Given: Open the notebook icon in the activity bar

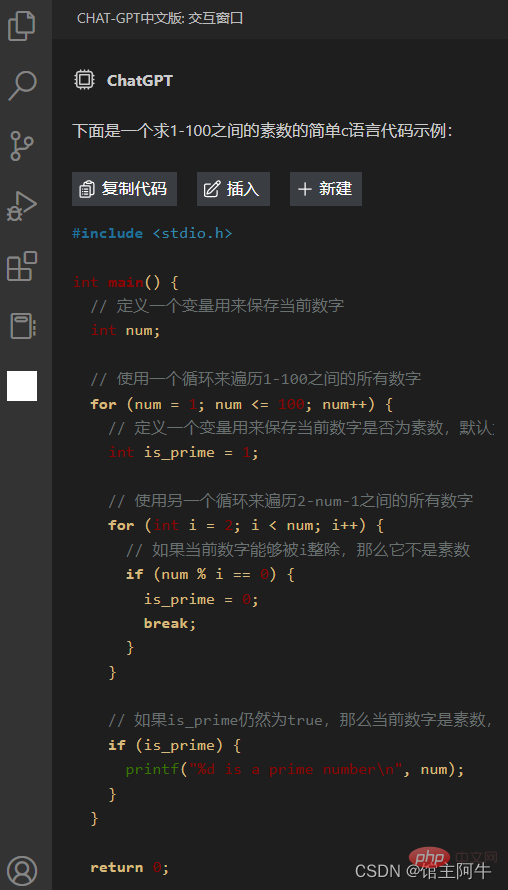Looking at the screenshot, I should tap(23, 326).
